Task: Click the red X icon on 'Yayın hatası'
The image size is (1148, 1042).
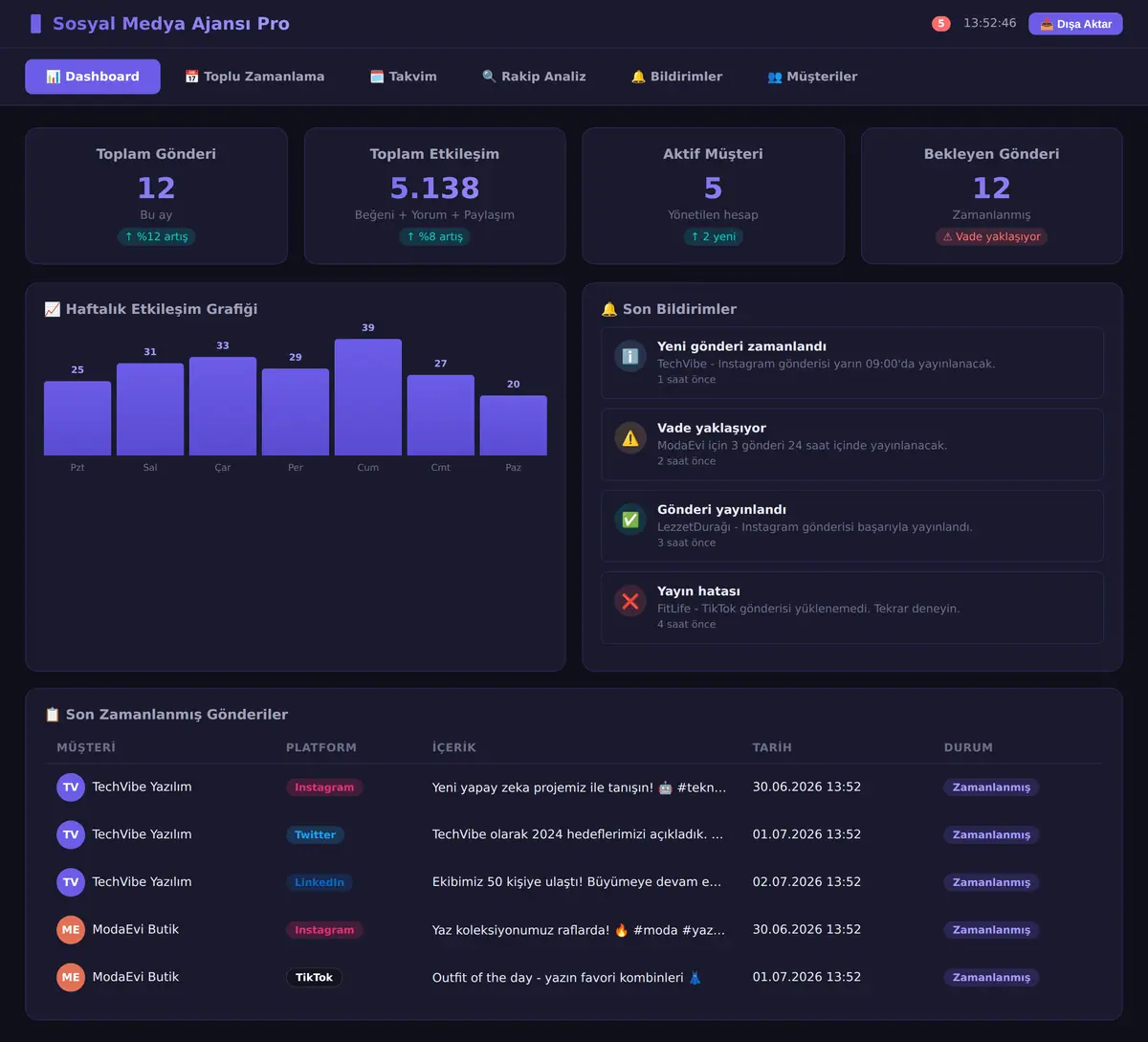Action: pos(630,601)
